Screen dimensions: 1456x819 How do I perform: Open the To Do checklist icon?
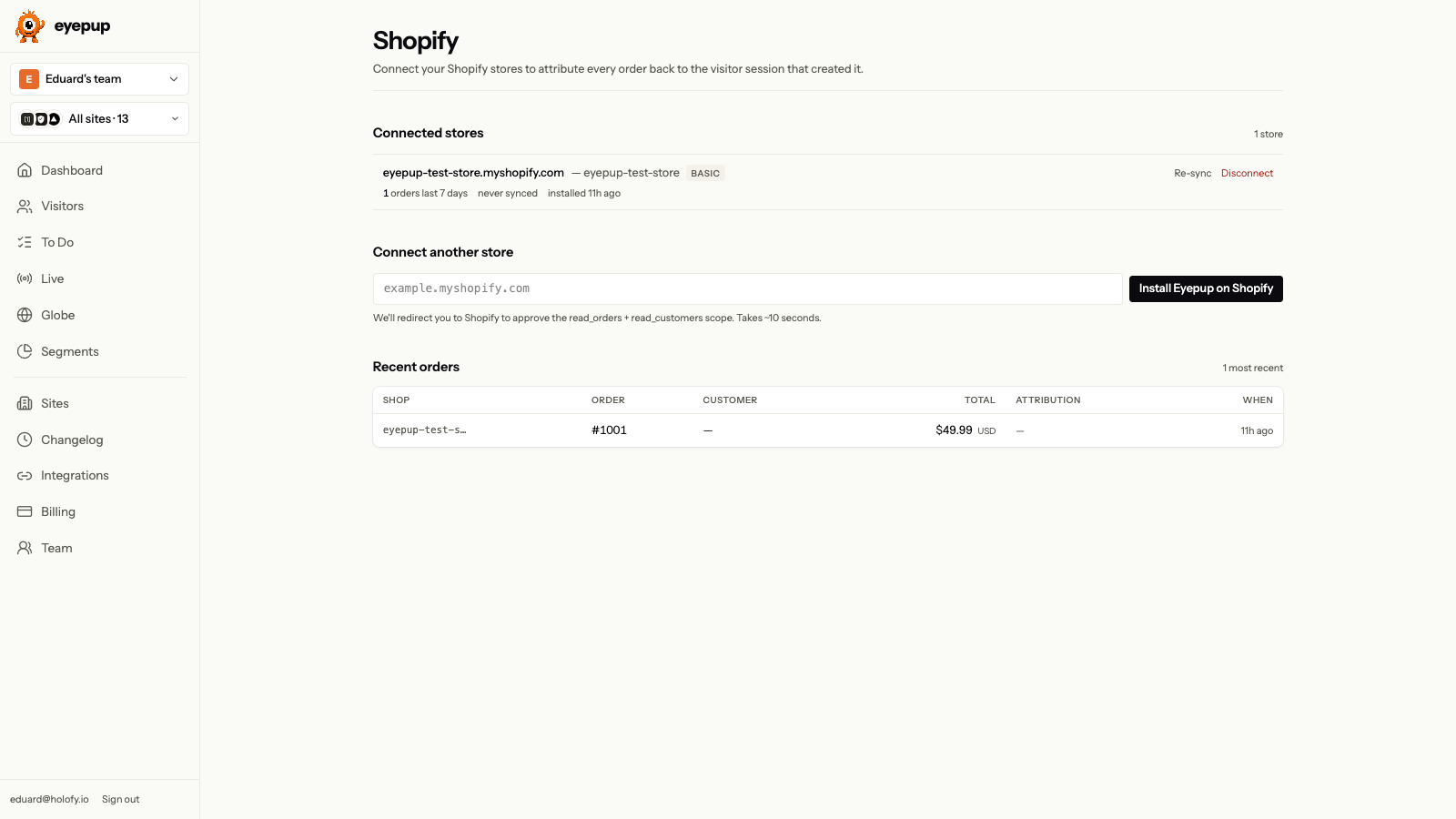(x=25, y=242)
